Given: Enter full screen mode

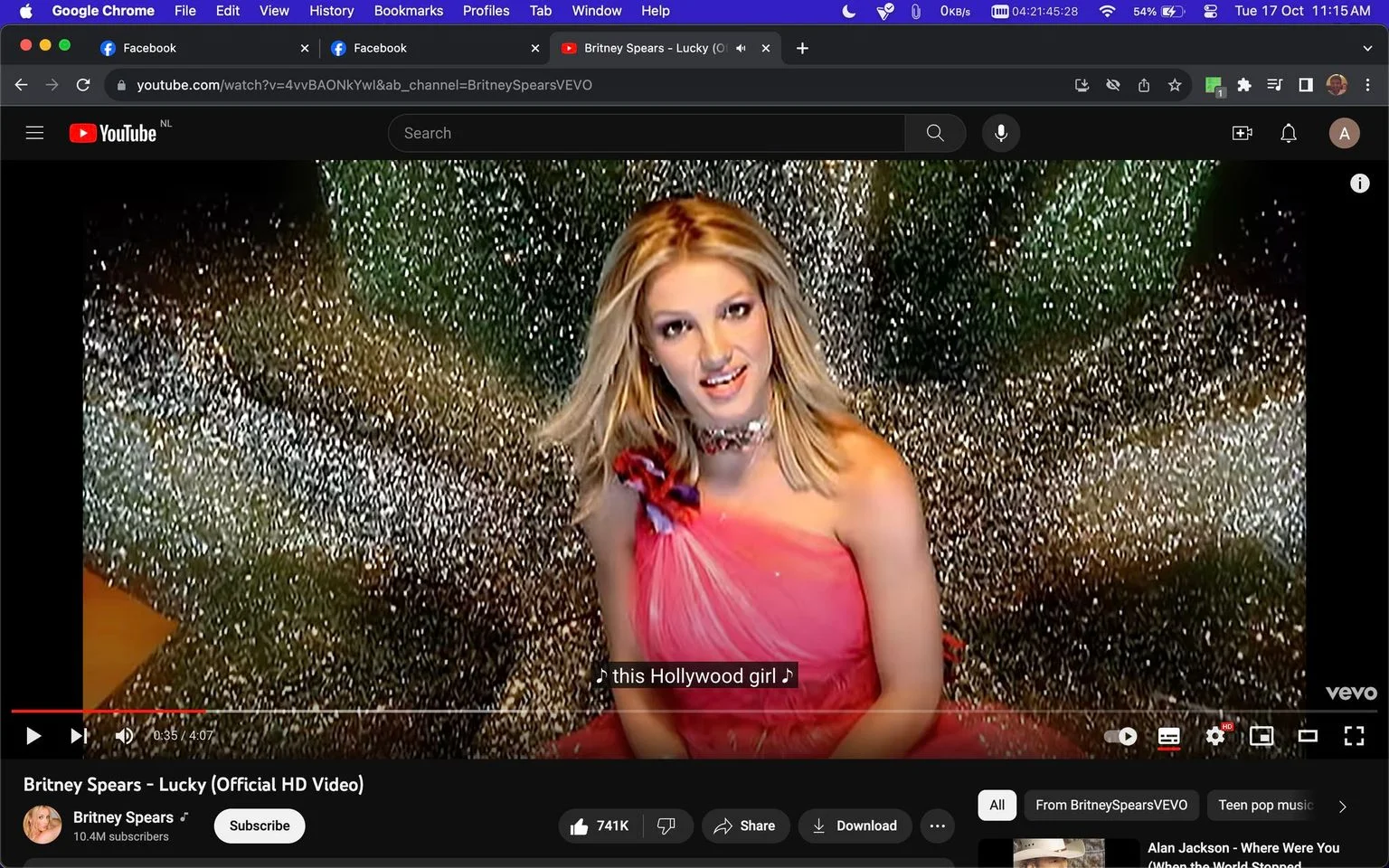Looking at the screenshot, I should [x=1354, y=736].
